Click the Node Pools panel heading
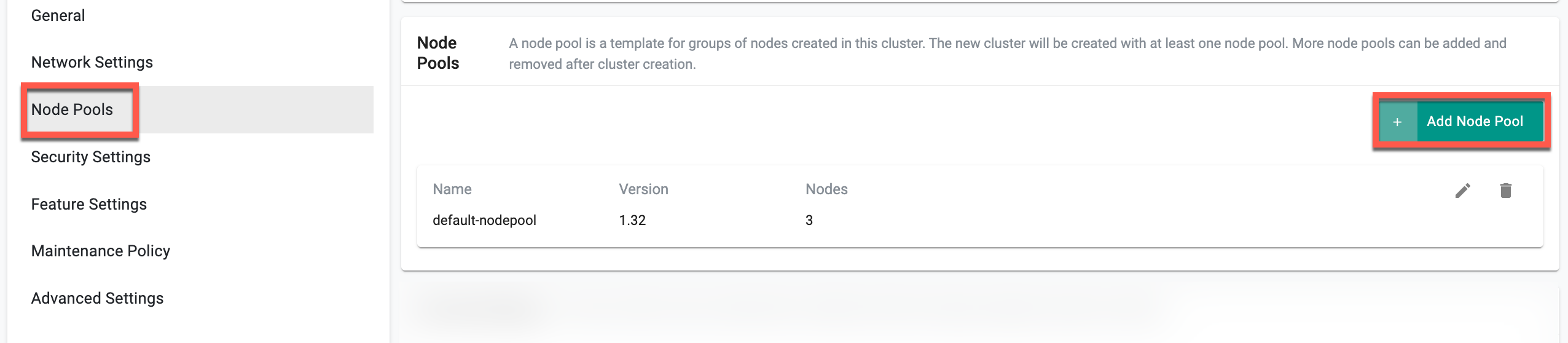 [x=438, y=53]
